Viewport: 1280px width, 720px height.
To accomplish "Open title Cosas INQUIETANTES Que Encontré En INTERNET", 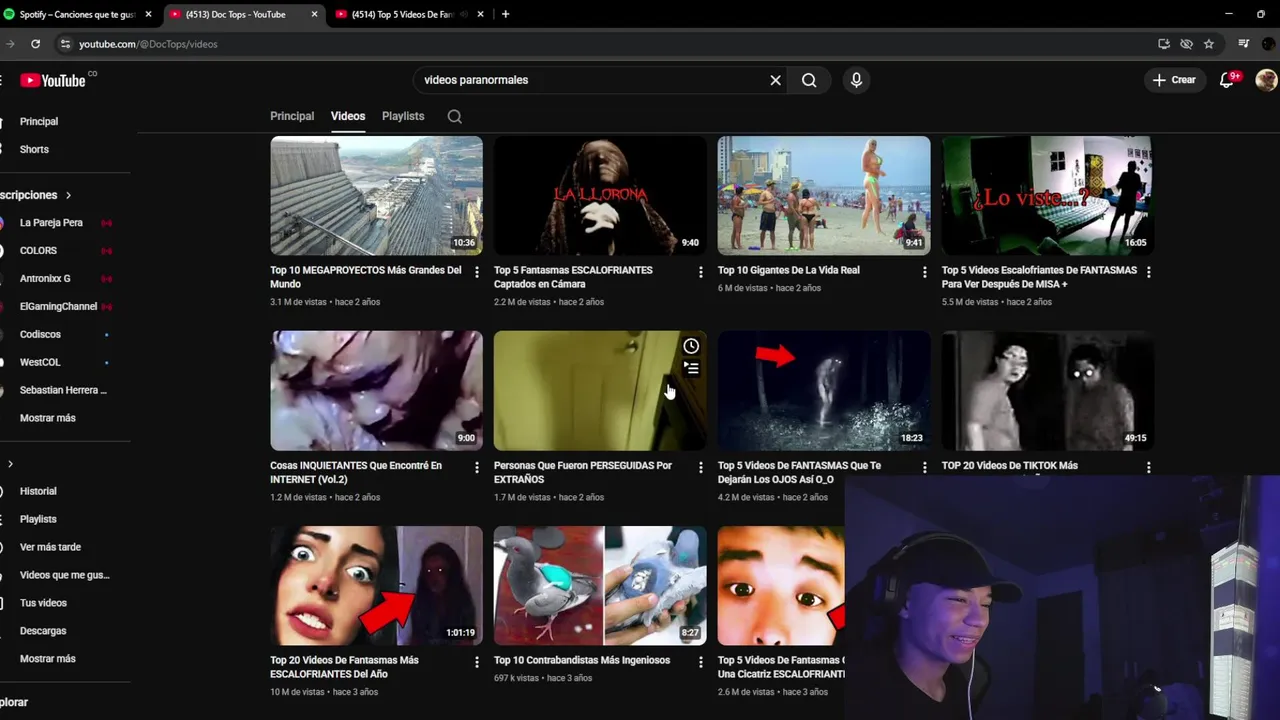I will (x=356, y=472).
